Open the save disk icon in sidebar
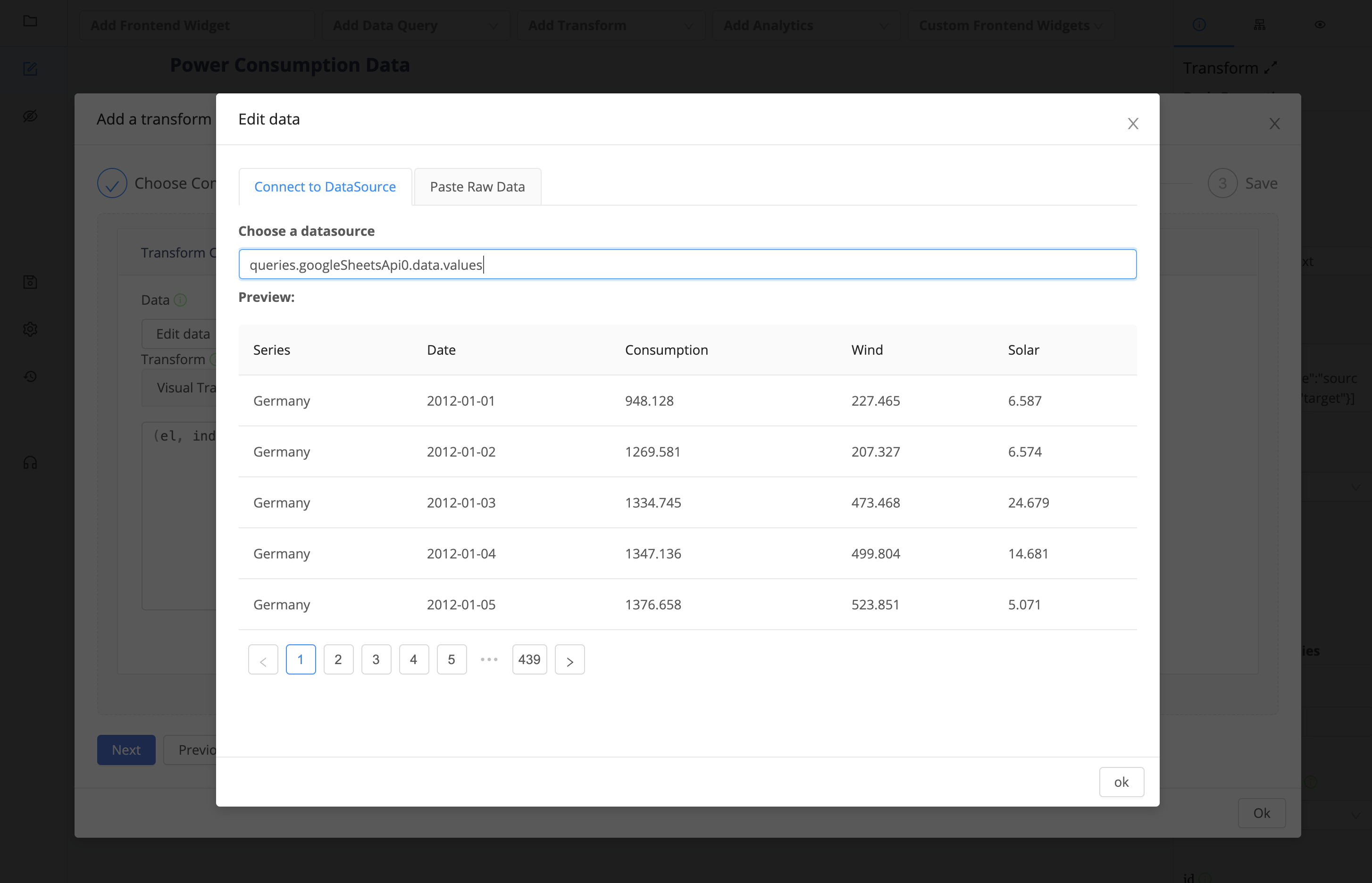 [x=30, y=282]
